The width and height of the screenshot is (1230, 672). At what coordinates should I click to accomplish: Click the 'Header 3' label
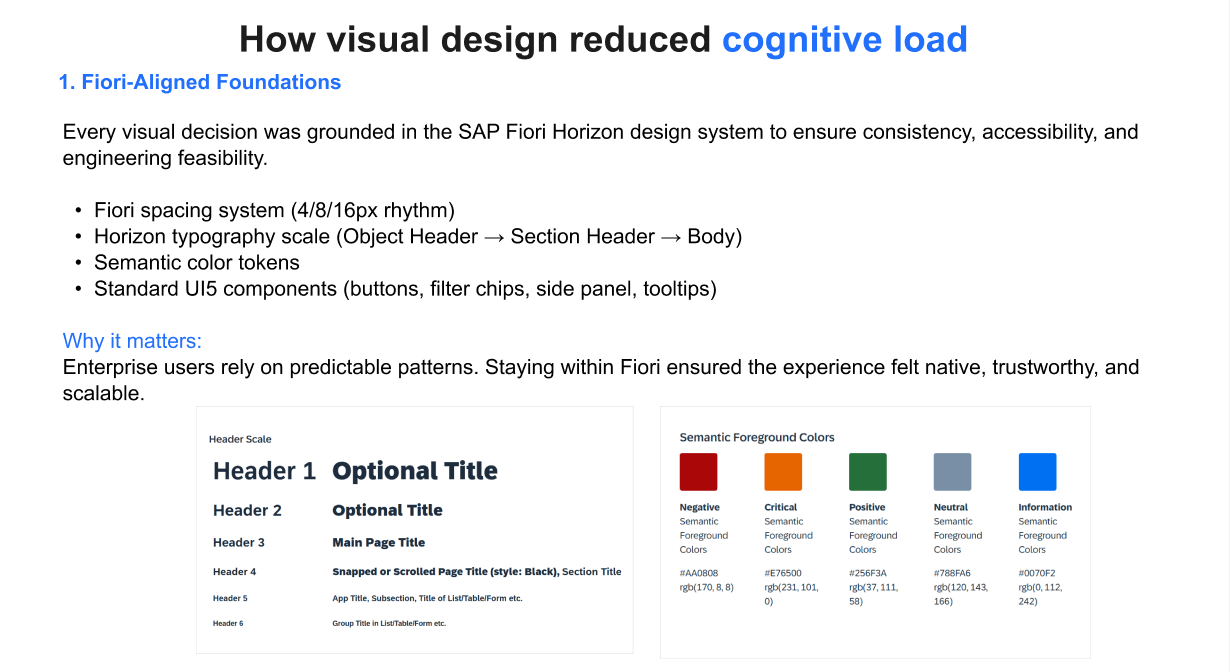pos(239,543)
